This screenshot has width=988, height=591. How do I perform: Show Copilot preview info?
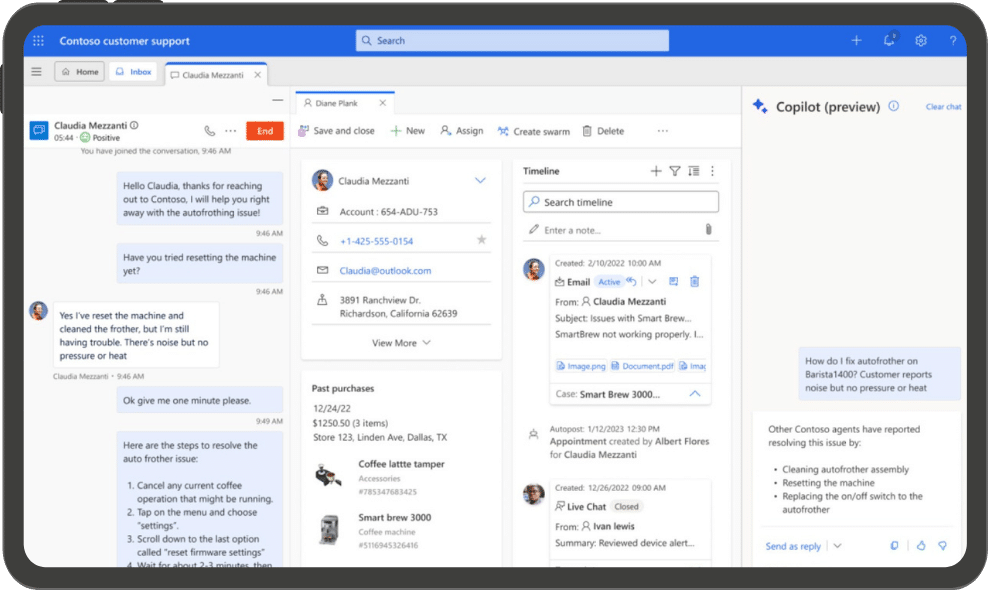click(893, 106)
